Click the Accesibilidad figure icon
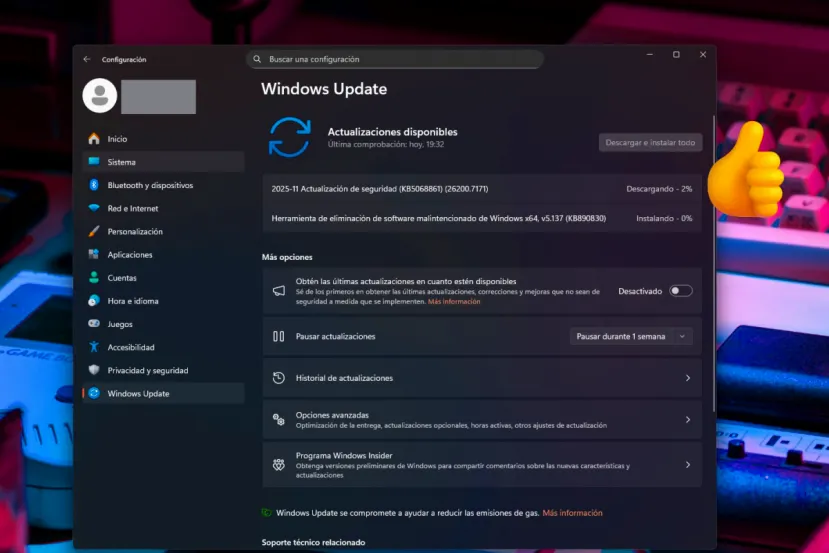Viewport: 829px width, 553px height. [94, 347]
